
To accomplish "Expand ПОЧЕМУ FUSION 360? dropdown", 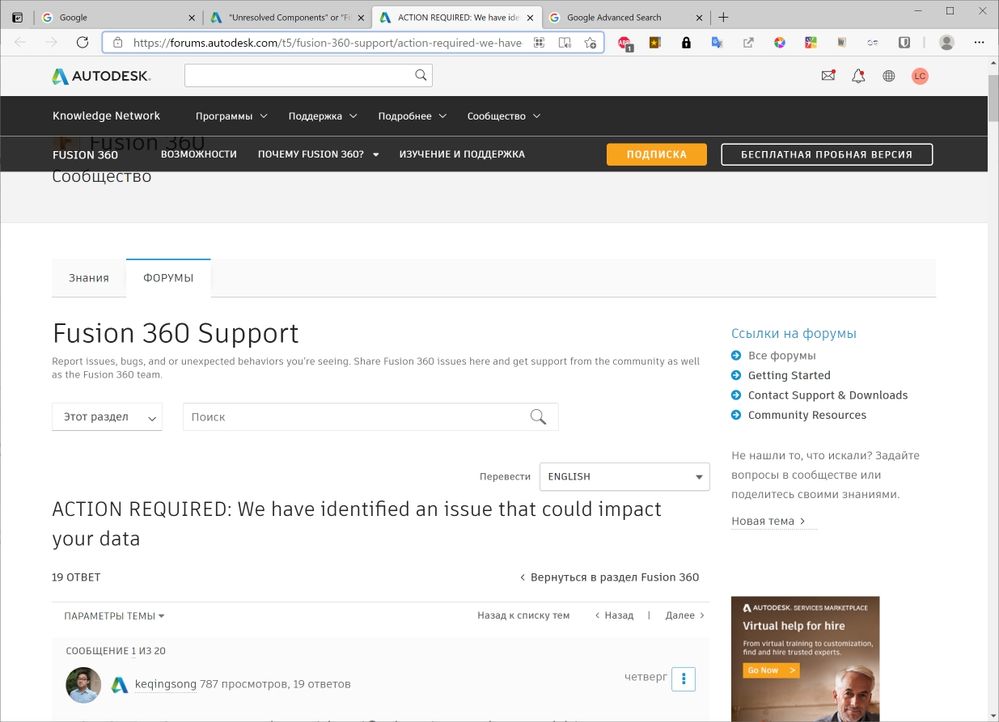I will 319,154.
